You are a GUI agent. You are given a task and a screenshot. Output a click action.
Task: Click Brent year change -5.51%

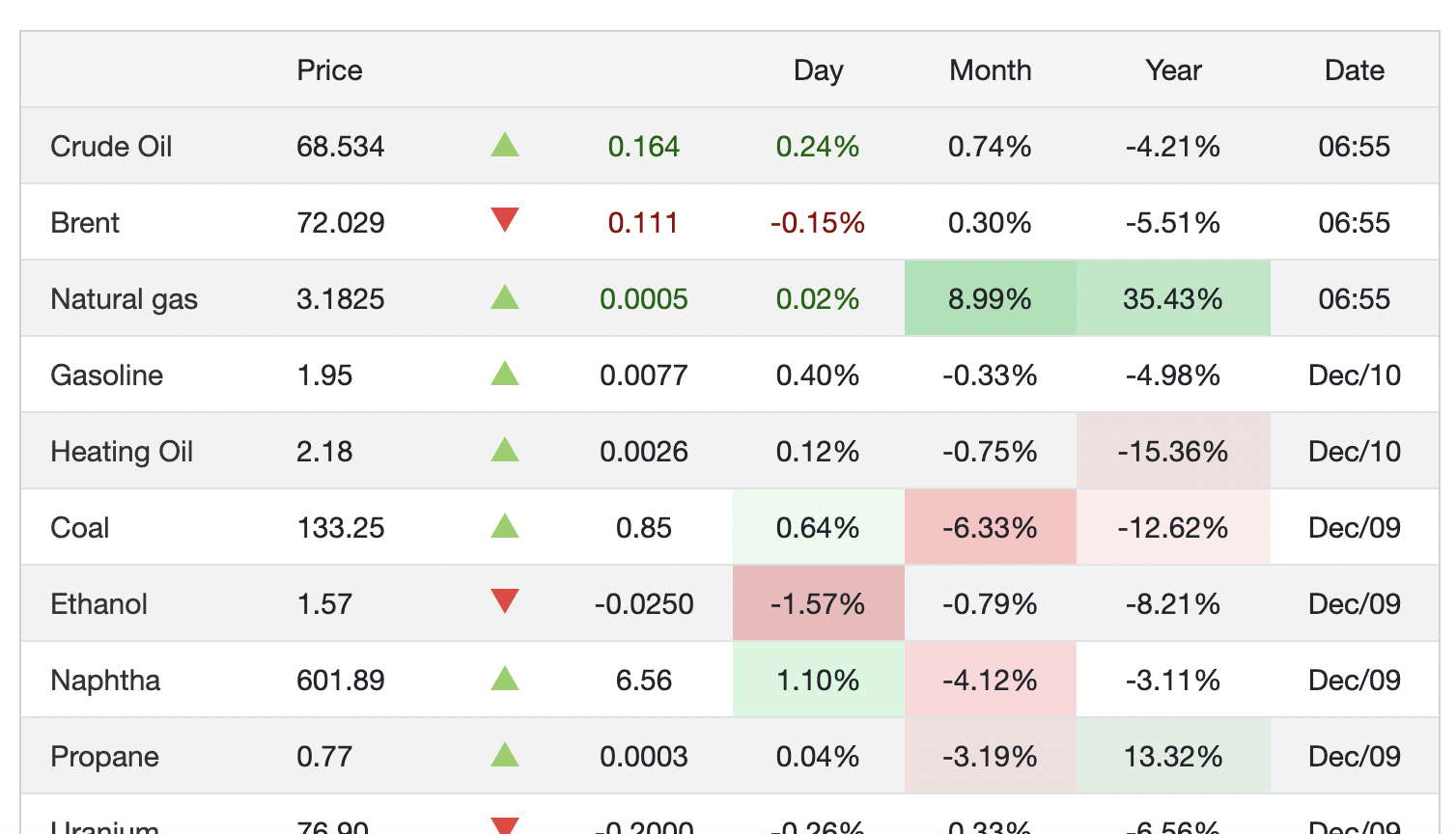[x=1173, y=223]
